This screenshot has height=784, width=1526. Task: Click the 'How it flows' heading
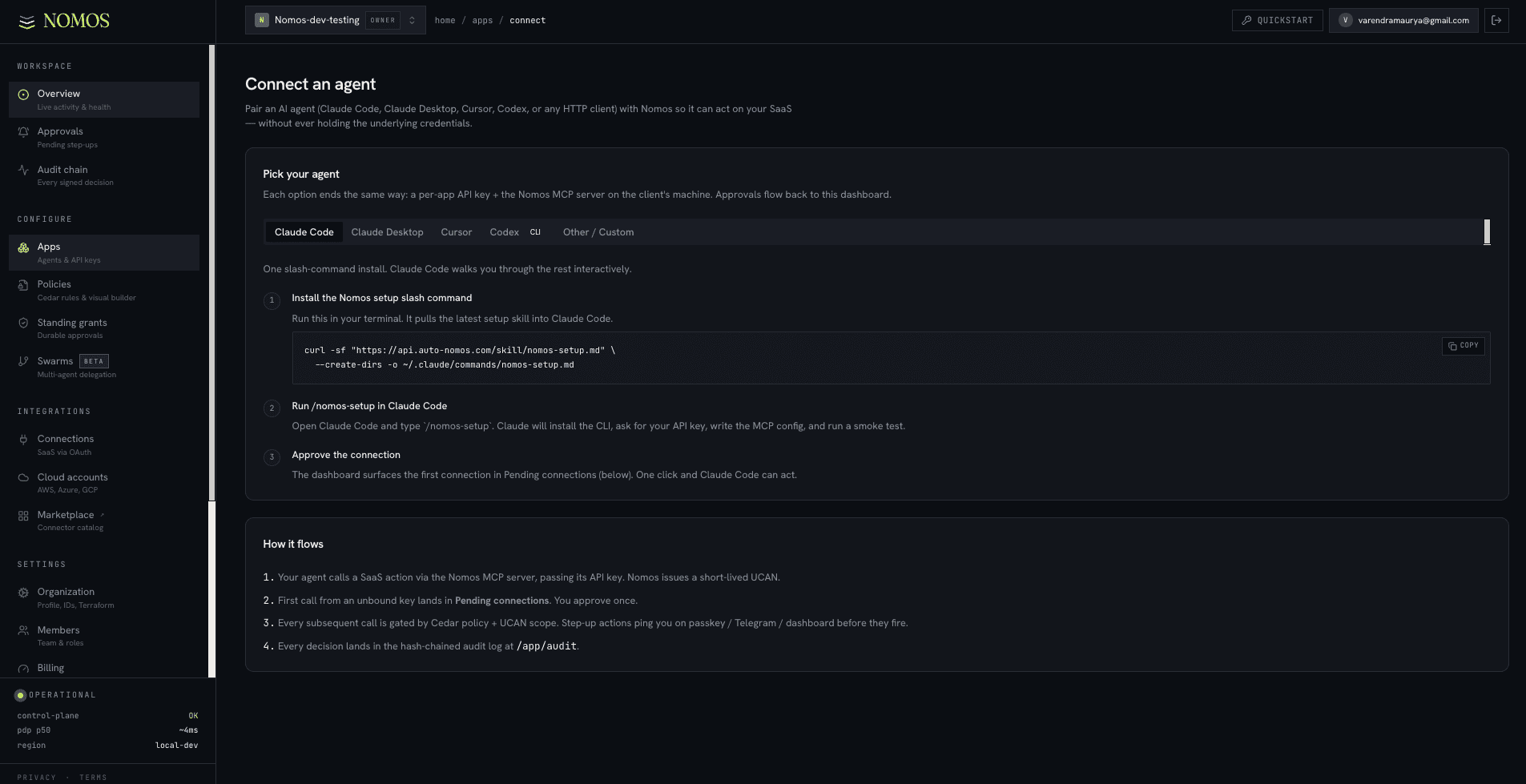pos(293,545)
